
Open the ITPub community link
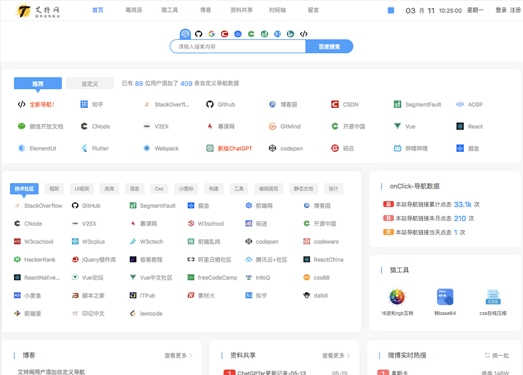tap(142, 296)
